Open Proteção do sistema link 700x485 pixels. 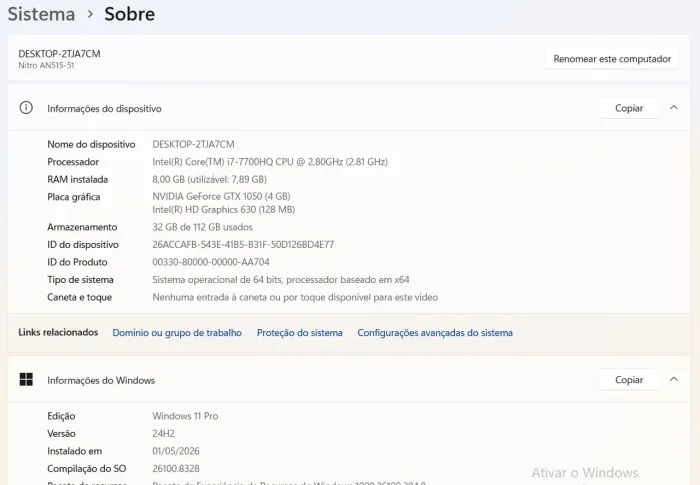300,333
